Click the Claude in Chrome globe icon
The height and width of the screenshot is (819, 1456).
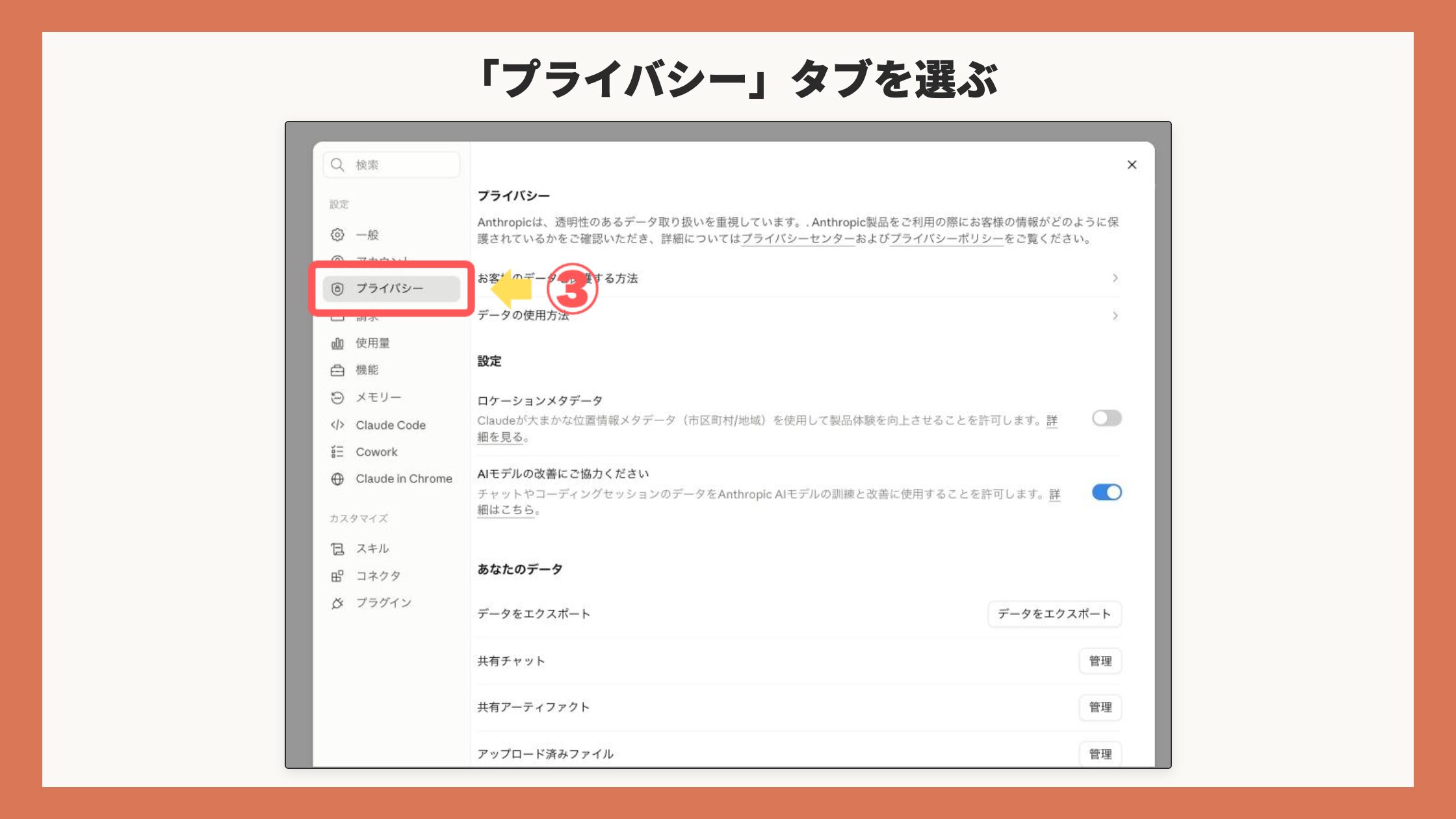click(337, 479)
